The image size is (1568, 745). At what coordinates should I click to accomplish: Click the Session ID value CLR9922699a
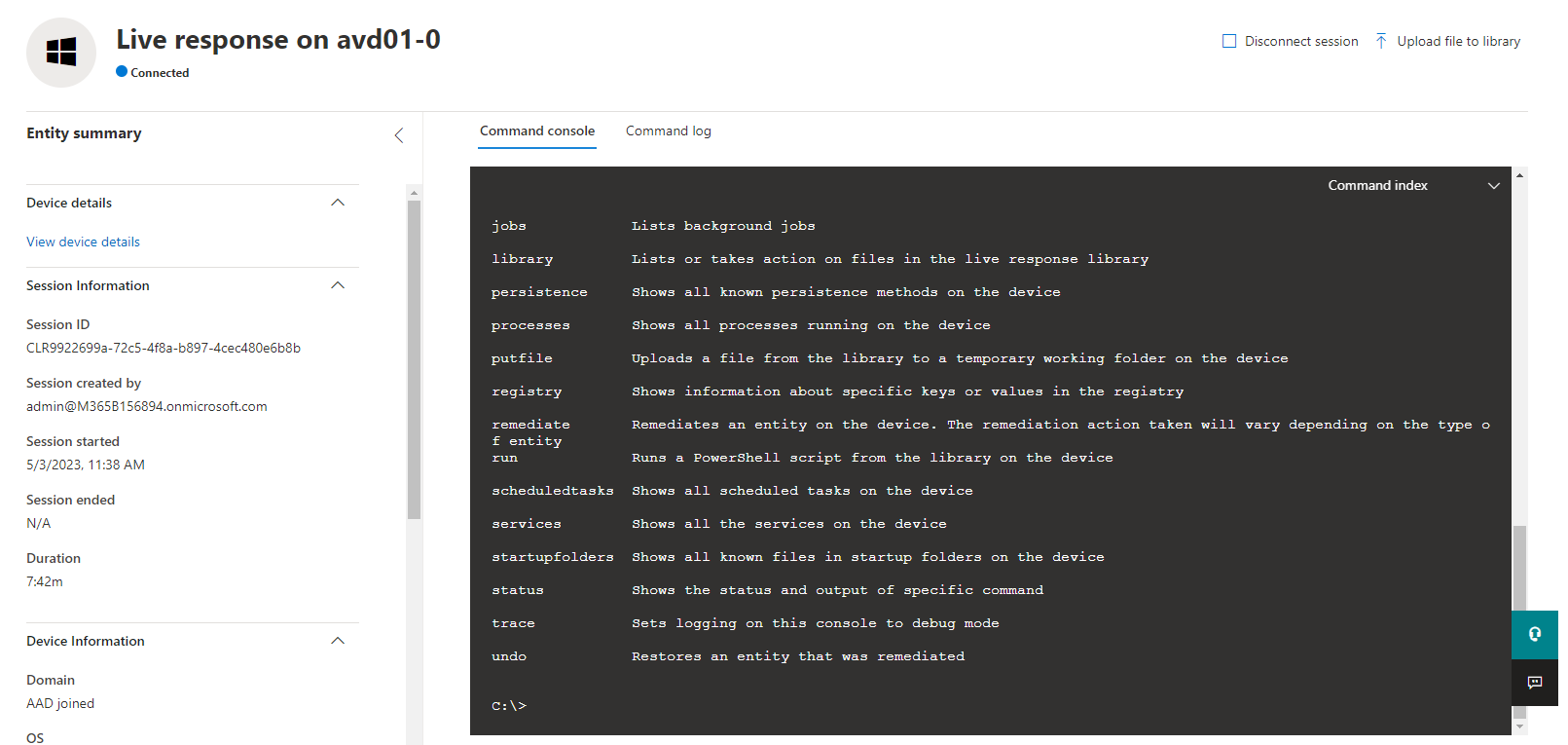point(164,348)
